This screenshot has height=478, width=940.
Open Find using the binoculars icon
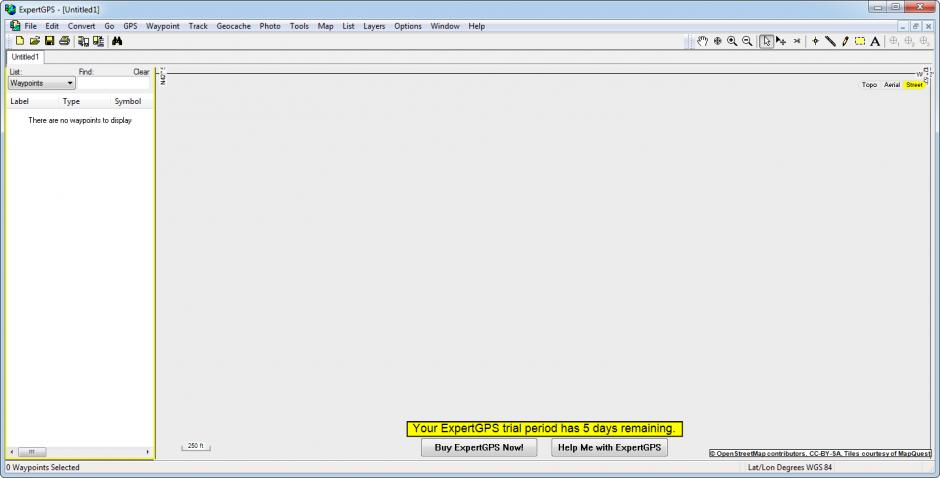click(x=117, y=41)
